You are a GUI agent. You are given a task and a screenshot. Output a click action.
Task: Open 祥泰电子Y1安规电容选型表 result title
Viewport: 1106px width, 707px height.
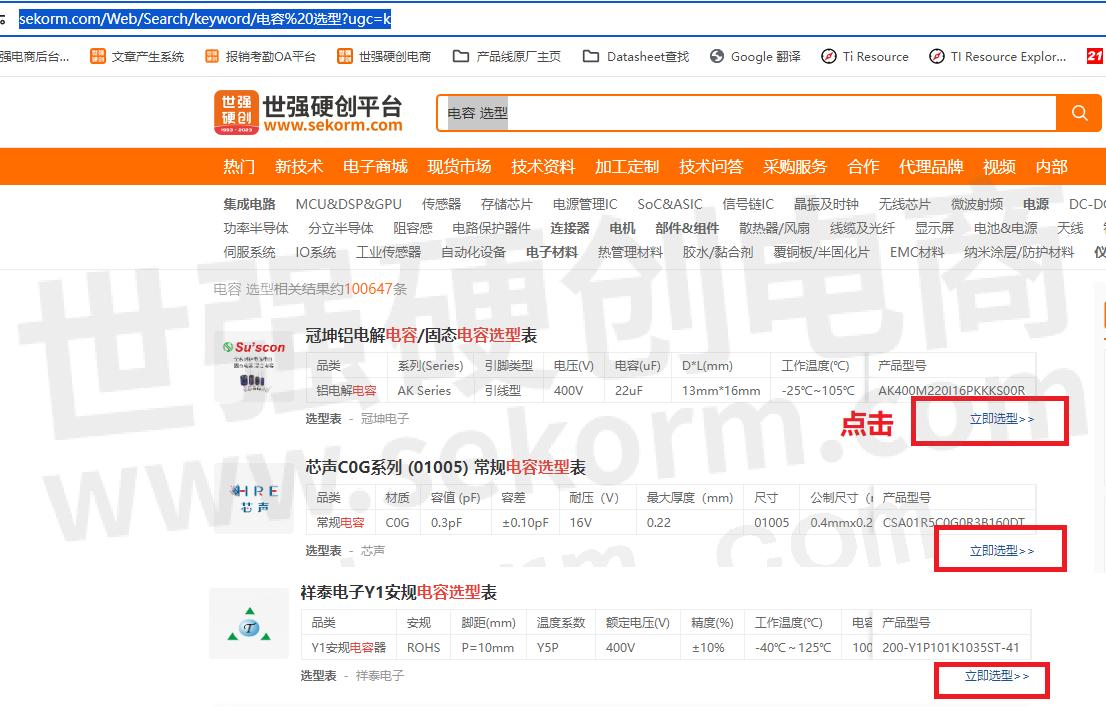[x=399, y=592]
